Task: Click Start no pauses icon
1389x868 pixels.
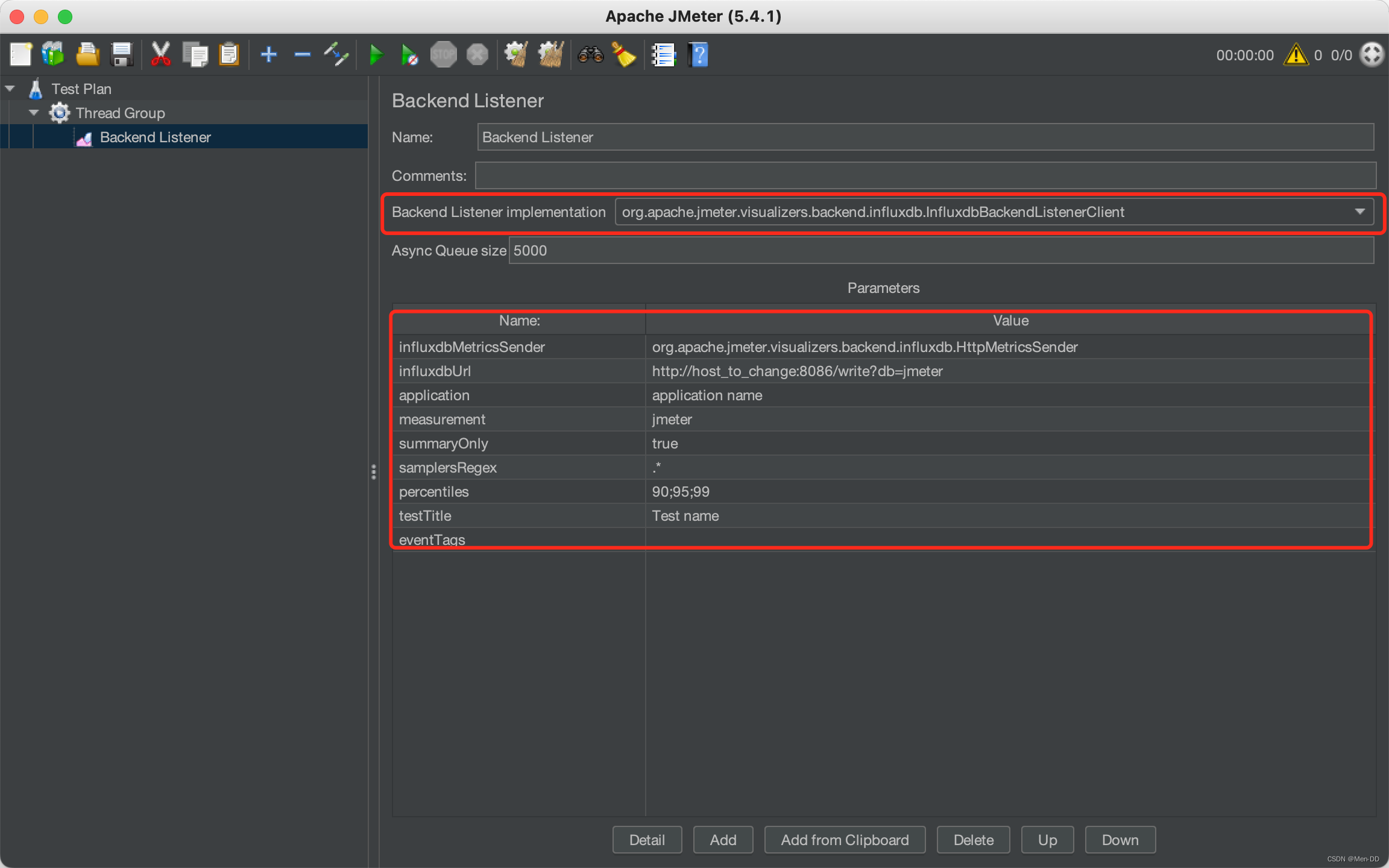Action: [409, 55]
